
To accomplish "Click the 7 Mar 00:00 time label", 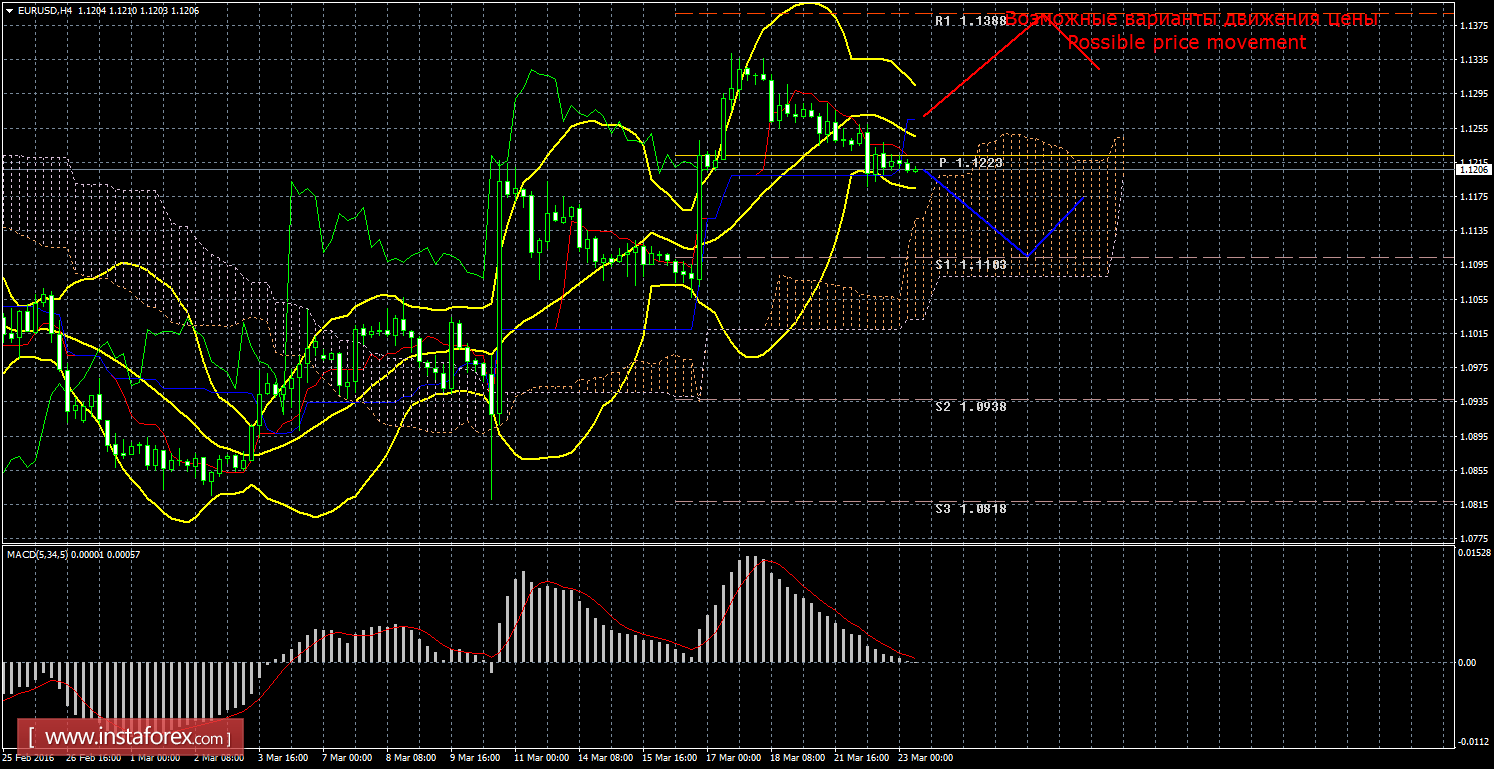I will click(x=349, y=757).
